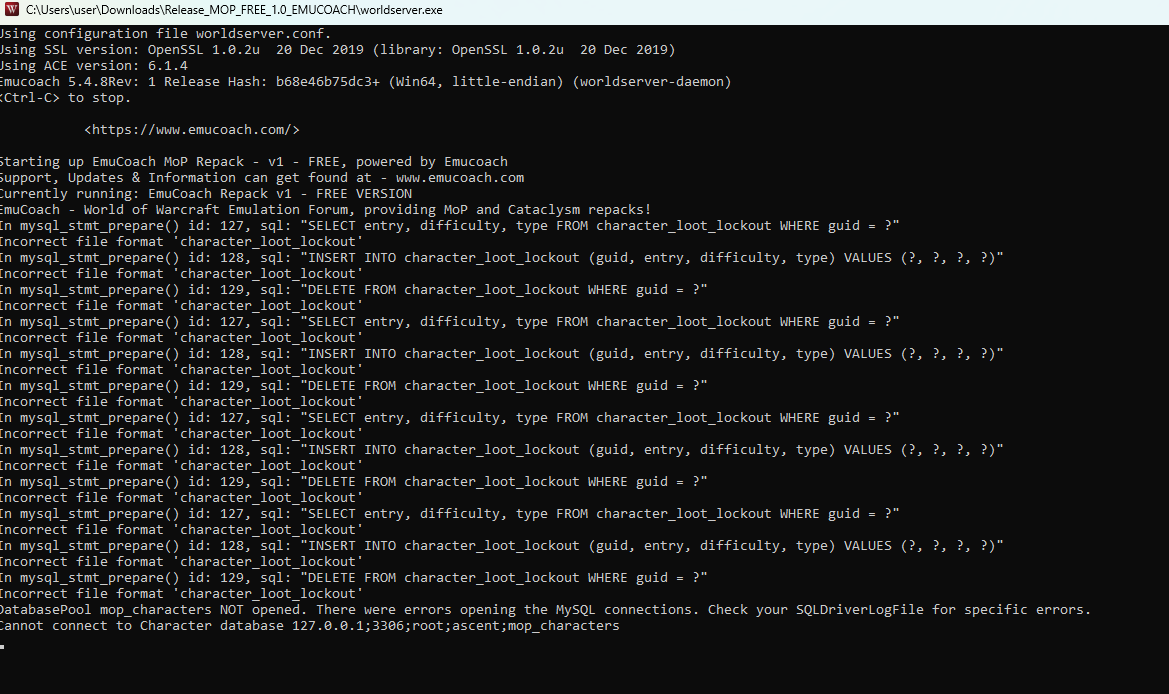Image resolution: width=1169 pixels, height=694 pixels.
Task: Click the https://www.emucoach.com/ URL
Action: tap(192, 130)
